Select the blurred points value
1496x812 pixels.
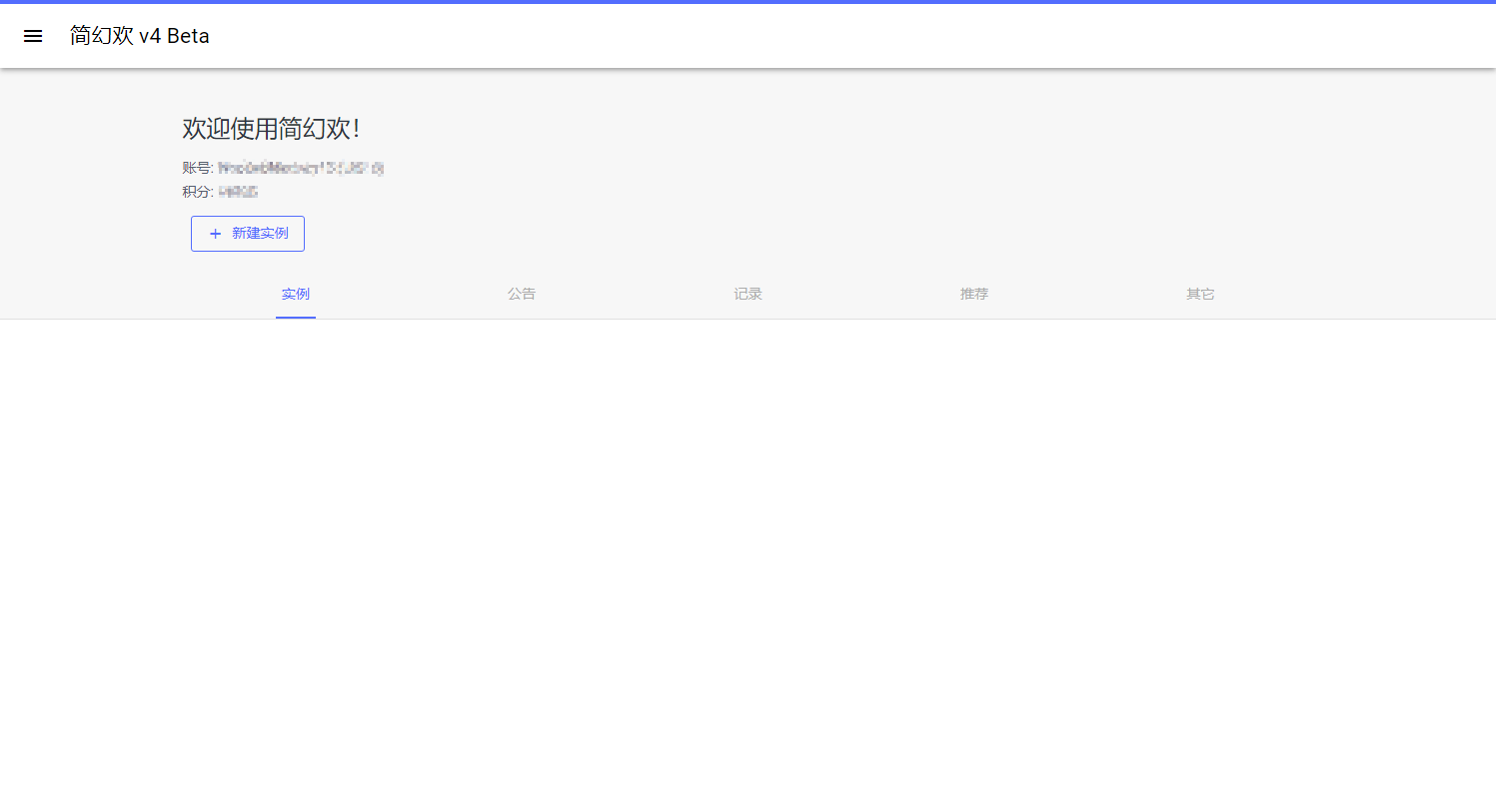click(x=238, y=192)
